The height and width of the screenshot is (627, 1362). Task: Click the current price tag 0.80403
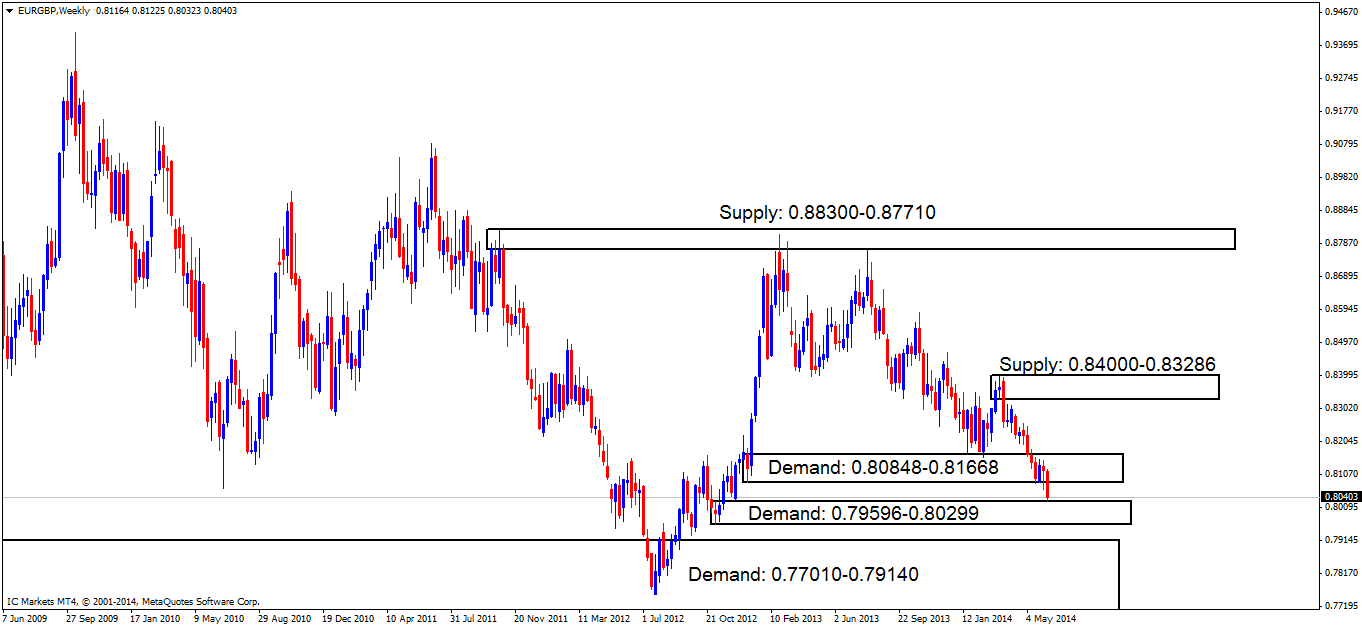(x=1341, y=496)
